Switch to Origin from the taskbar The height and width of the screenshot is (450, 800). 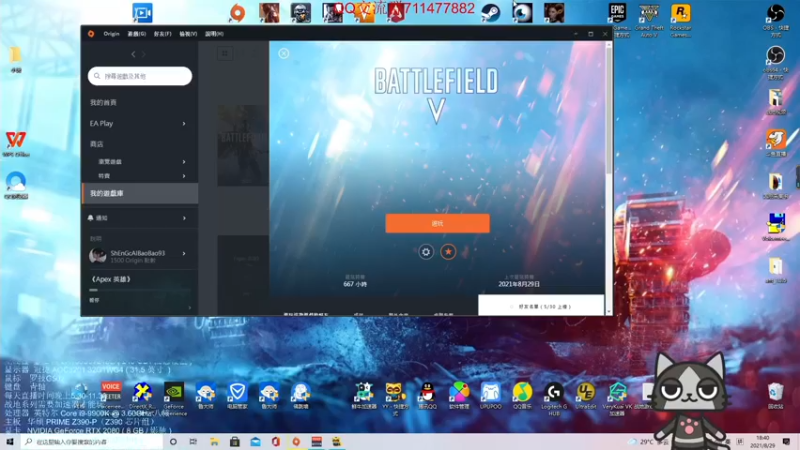pos(296,441)
